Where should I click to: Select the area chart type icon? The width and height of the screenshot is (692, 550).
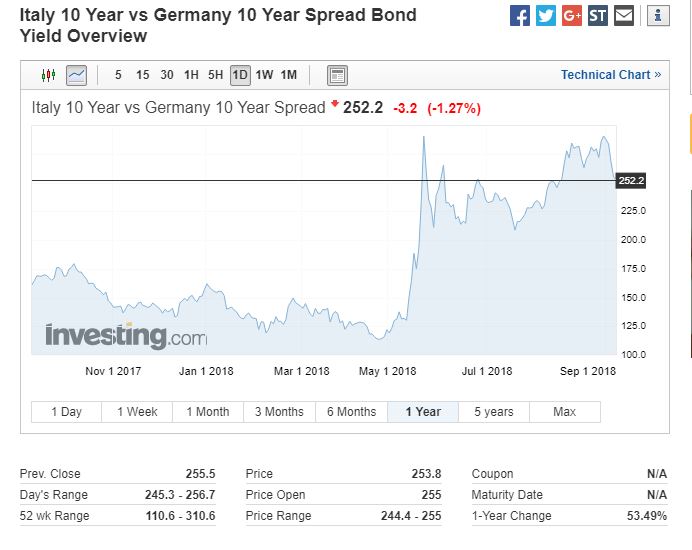(x=77, y=75)
